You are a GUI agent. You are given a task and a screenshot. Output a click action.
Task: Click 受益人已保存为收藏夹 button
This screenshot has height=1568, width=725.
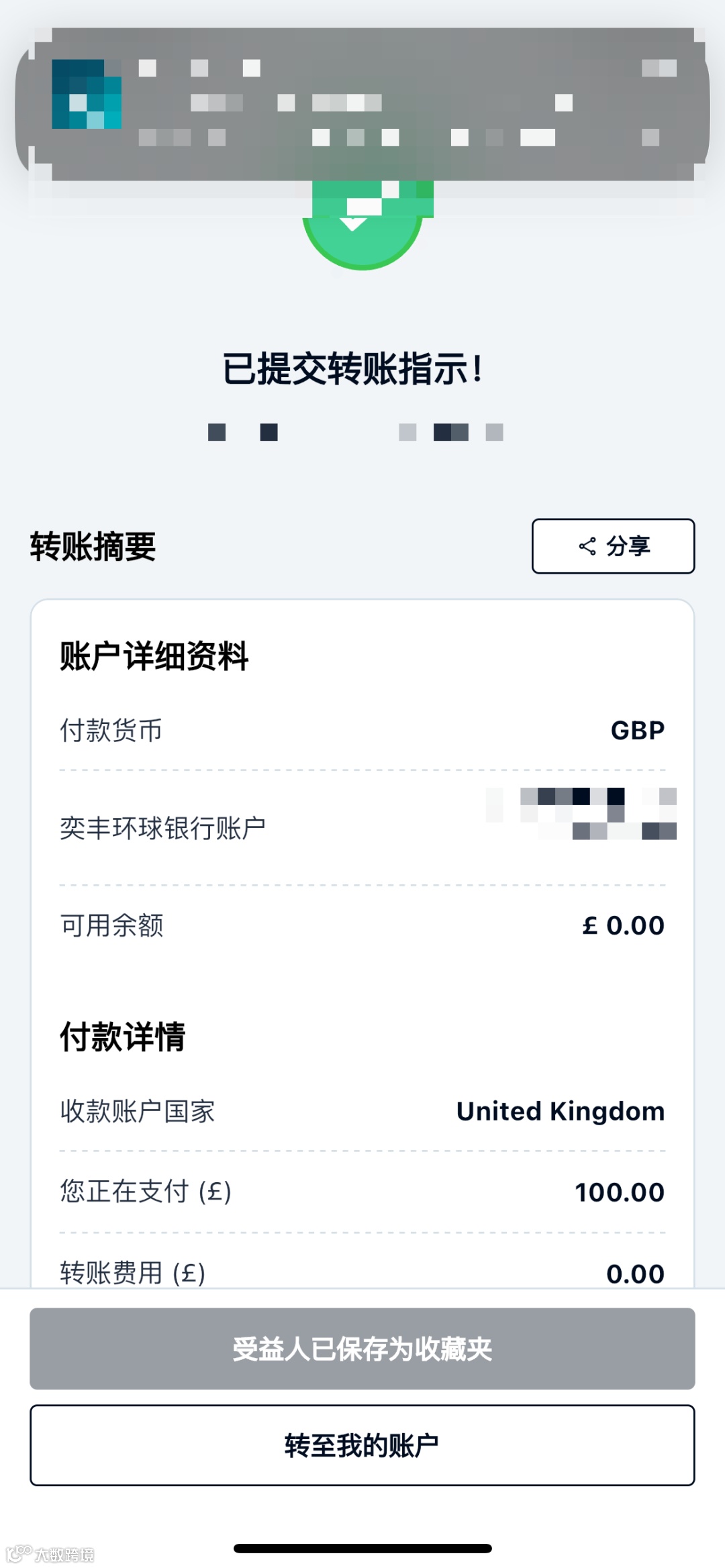pyautogui.click(x=362, y=1349)
